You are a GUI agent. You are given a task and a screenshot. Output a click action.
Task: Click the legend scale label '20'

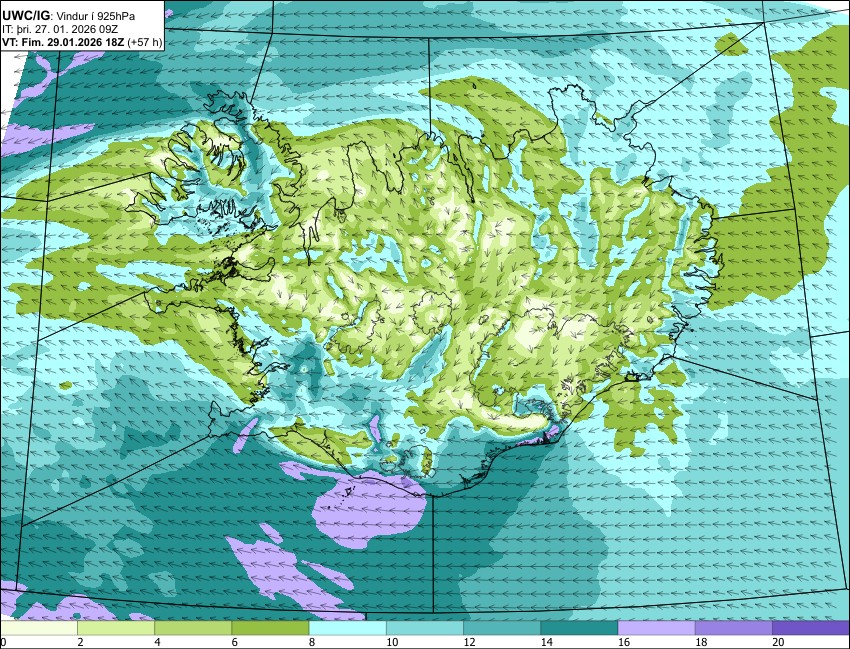tap(778, 642)
